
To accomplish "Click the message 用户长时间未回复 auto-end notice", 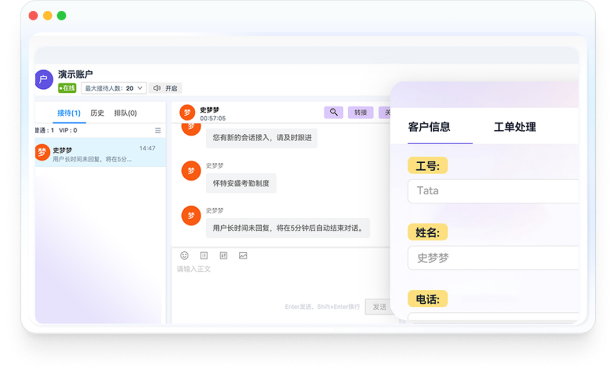I will [288, 228].
